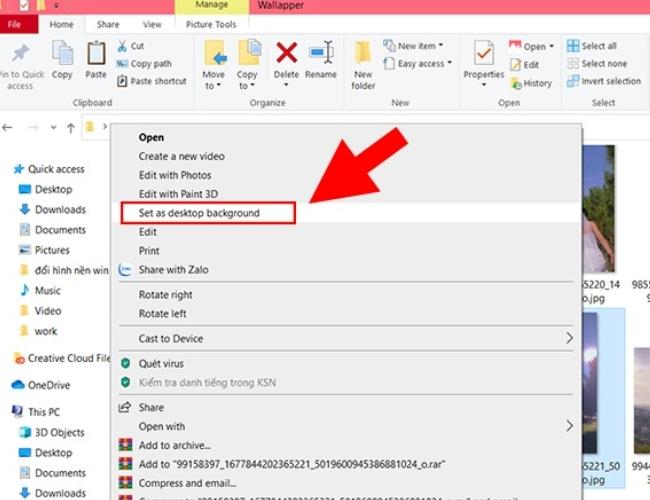Open 3D Objects under This PC
The image size is (650, 500).
52,432
